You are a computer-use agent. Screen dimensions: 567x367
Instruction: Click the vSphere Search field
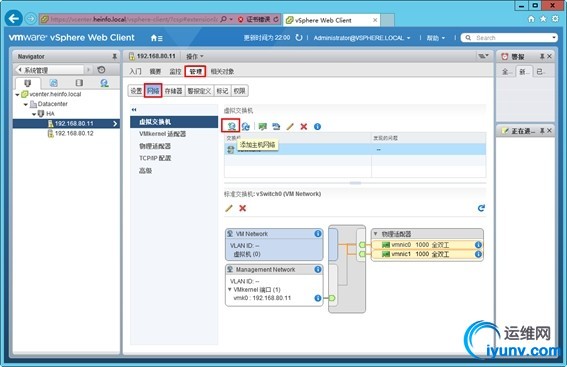click(510, 38)
